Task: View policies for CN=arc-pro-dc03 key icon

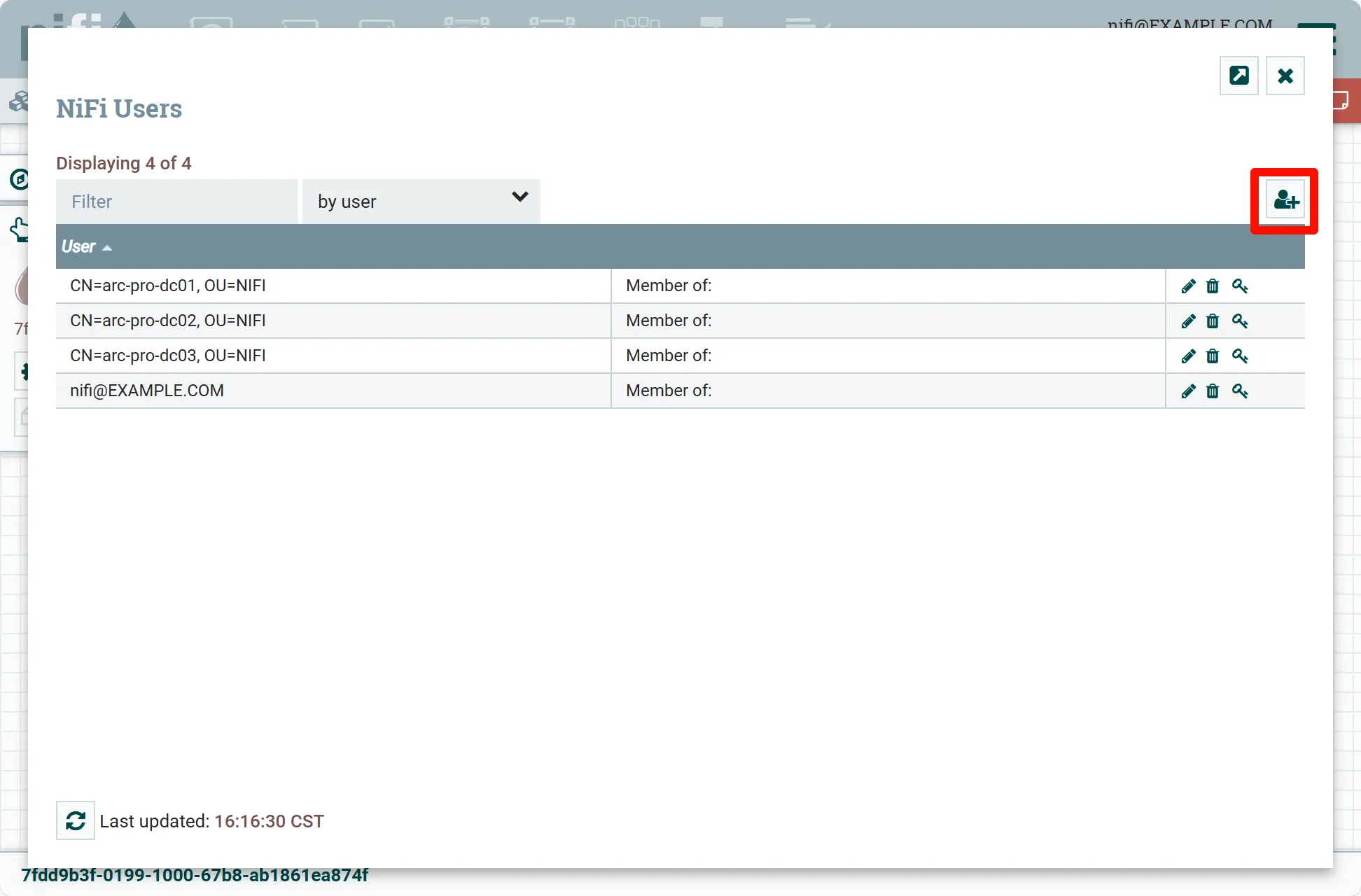Action: point(1240,356)
